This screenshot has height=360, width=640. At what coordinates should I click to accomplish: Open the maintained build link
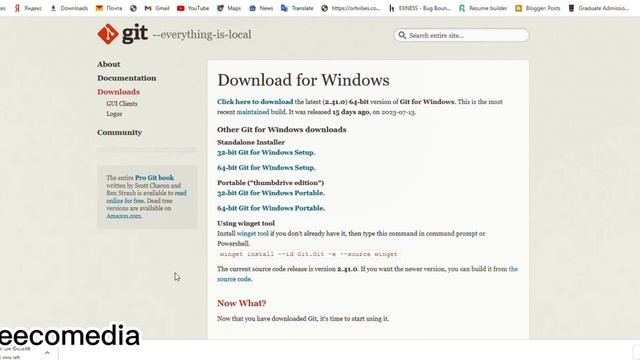261,112
